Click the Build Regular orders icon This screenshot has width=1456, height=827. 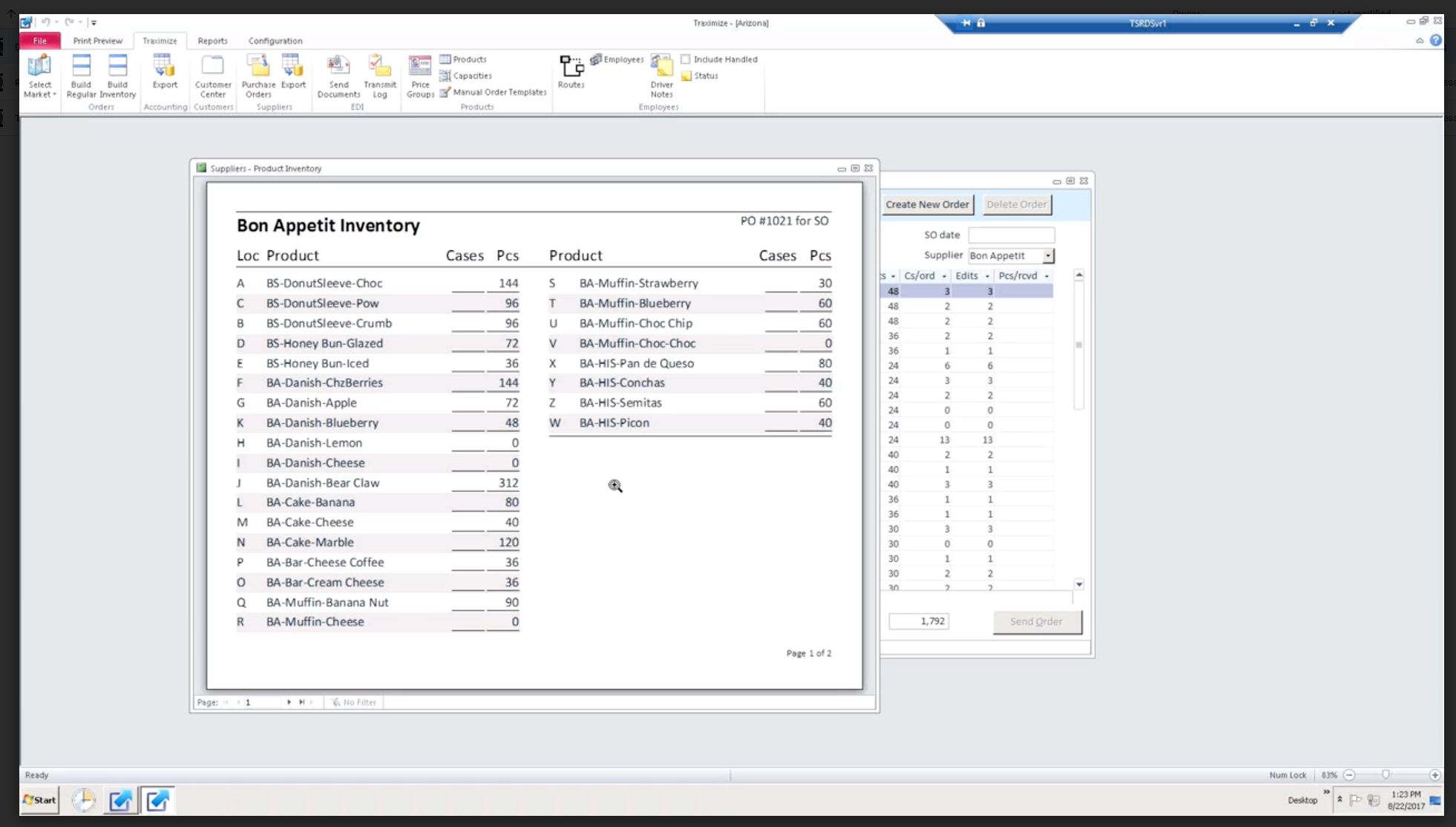click(x=81, y=75)
